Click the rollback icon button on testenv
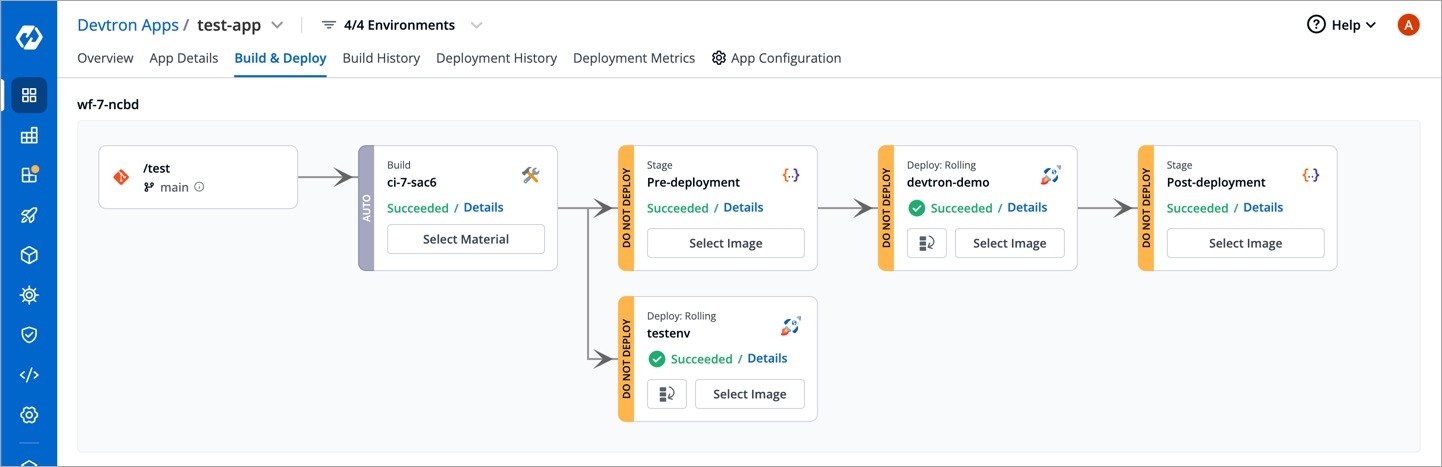This screenshot has height=467, width=1442. pyautogui.click(x=667, y=394)
